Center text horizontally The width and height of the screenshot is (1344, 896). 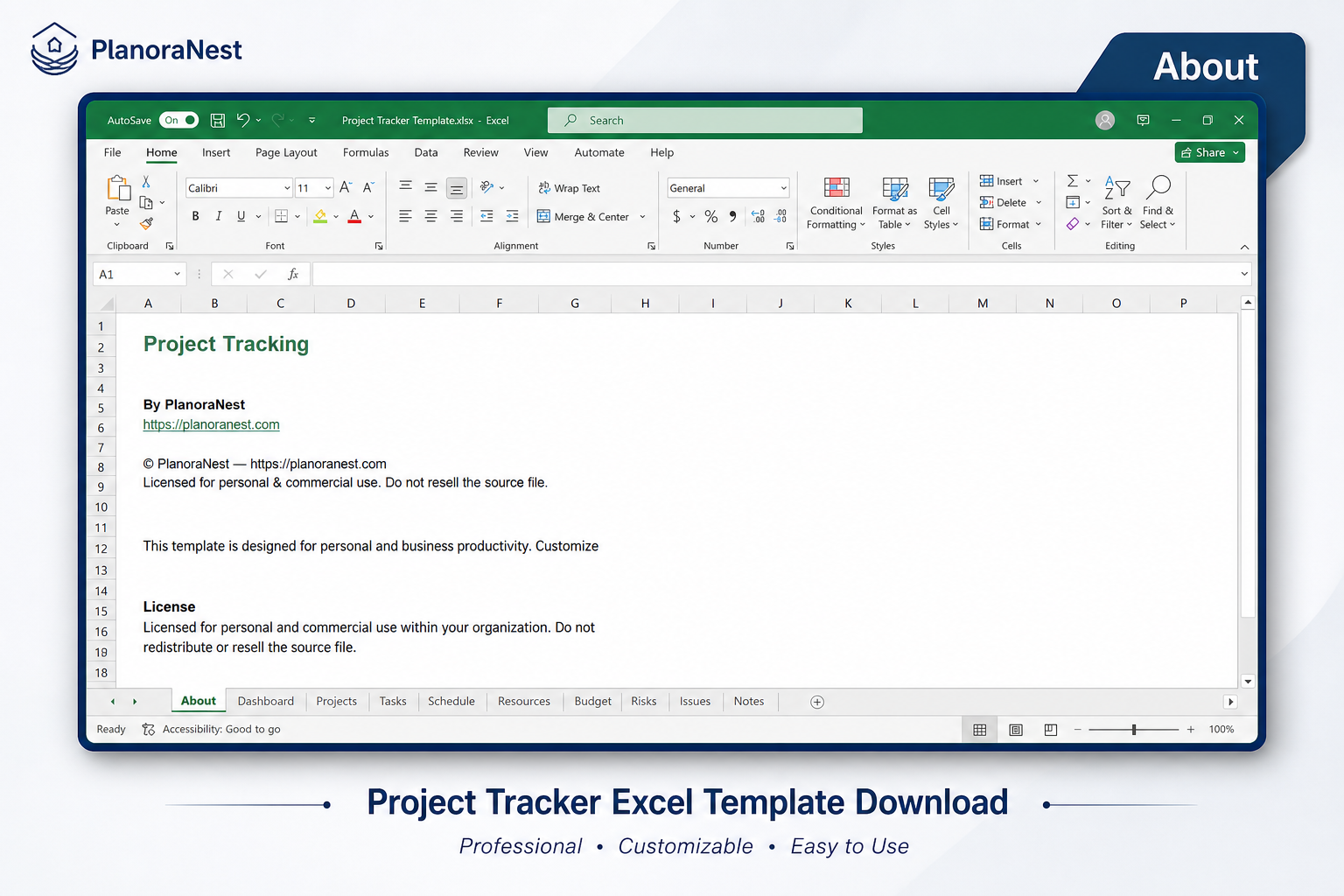(430, 216)
